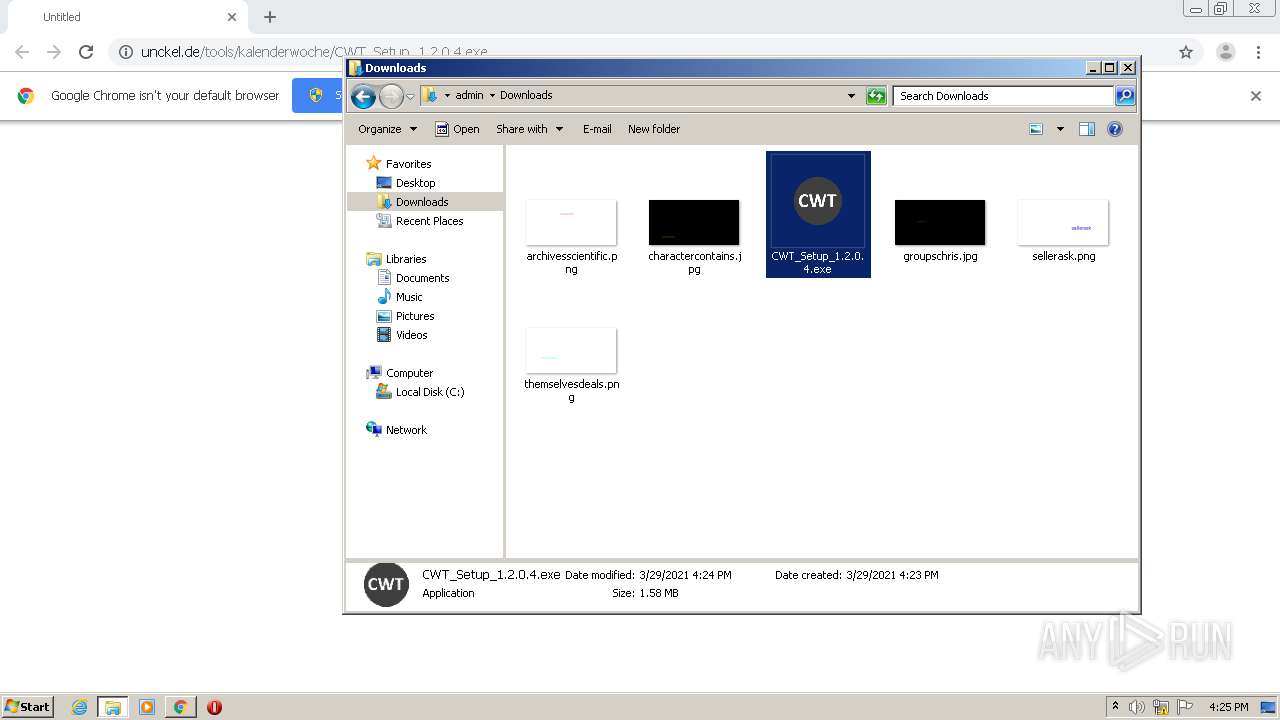Create a New folder
The width and height of the screenshot is (1280, 720).
coord(654,129)
